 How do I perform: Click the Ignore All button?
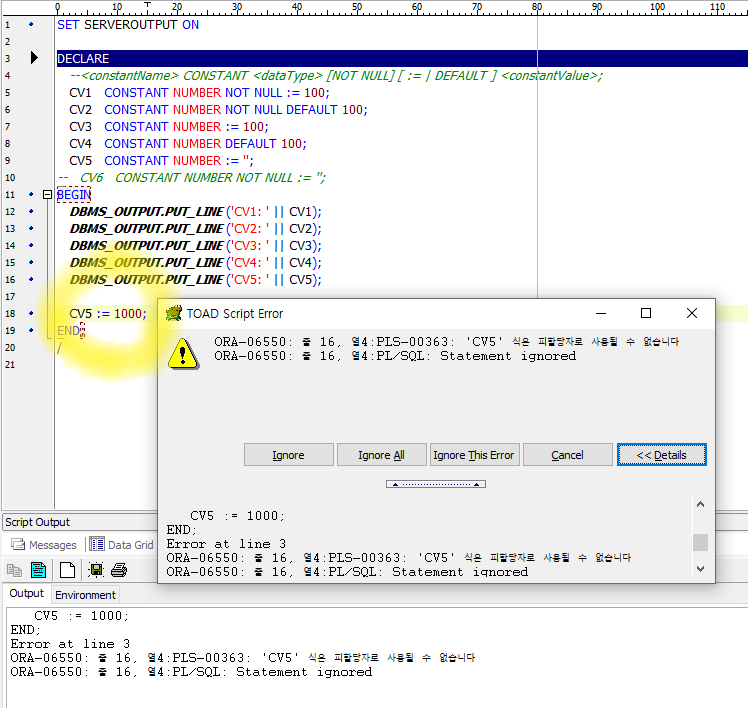pyautogui.click(x=382, y=455)
